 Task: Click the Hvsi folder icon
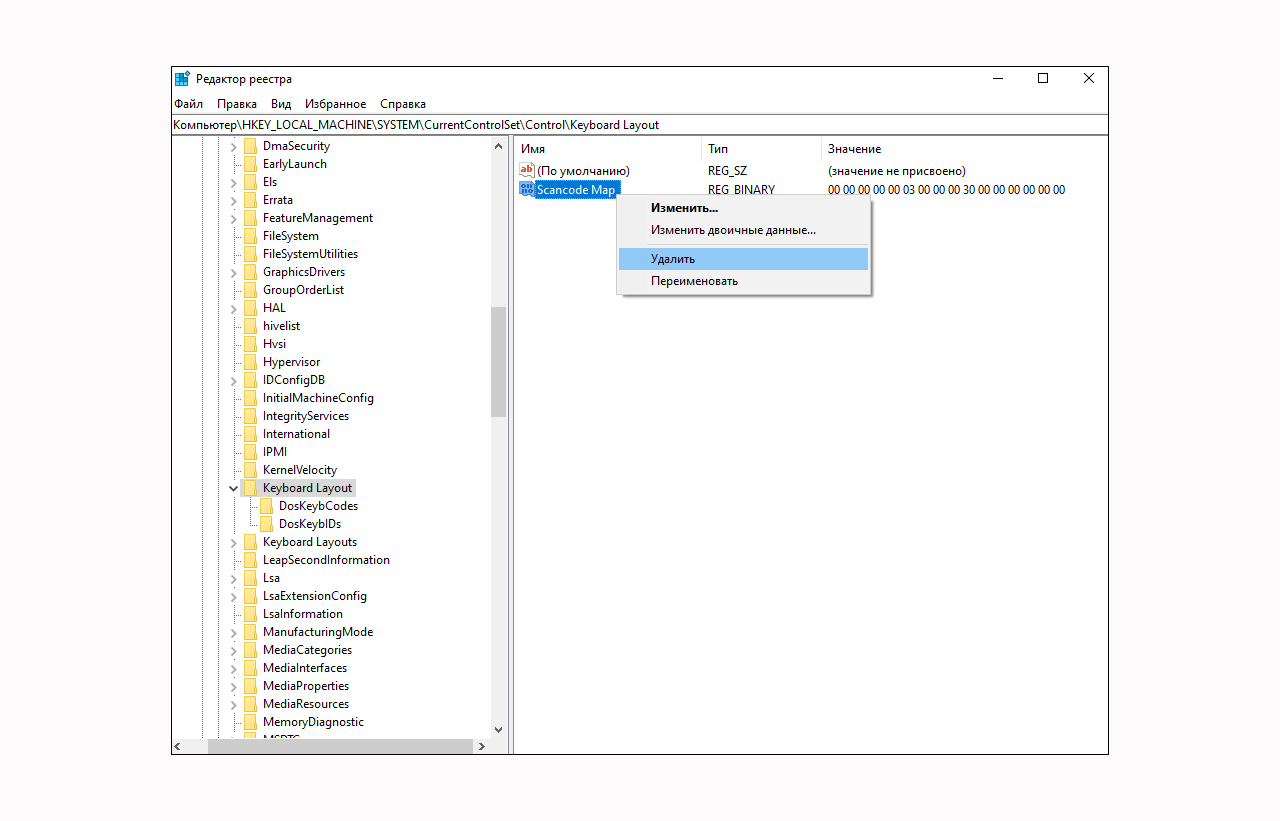click(x=250, y=344)
